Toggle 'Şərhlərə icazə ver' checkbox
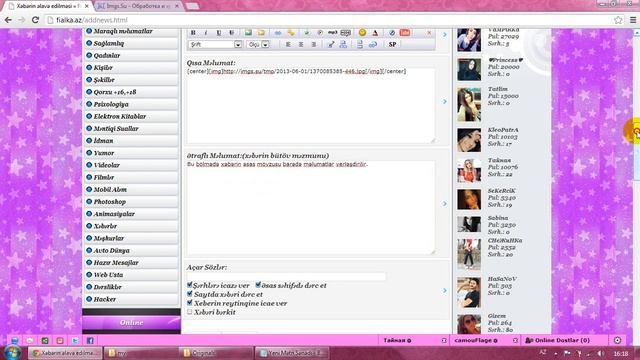Viewport: 640px width, 360px height. (189, 284)
